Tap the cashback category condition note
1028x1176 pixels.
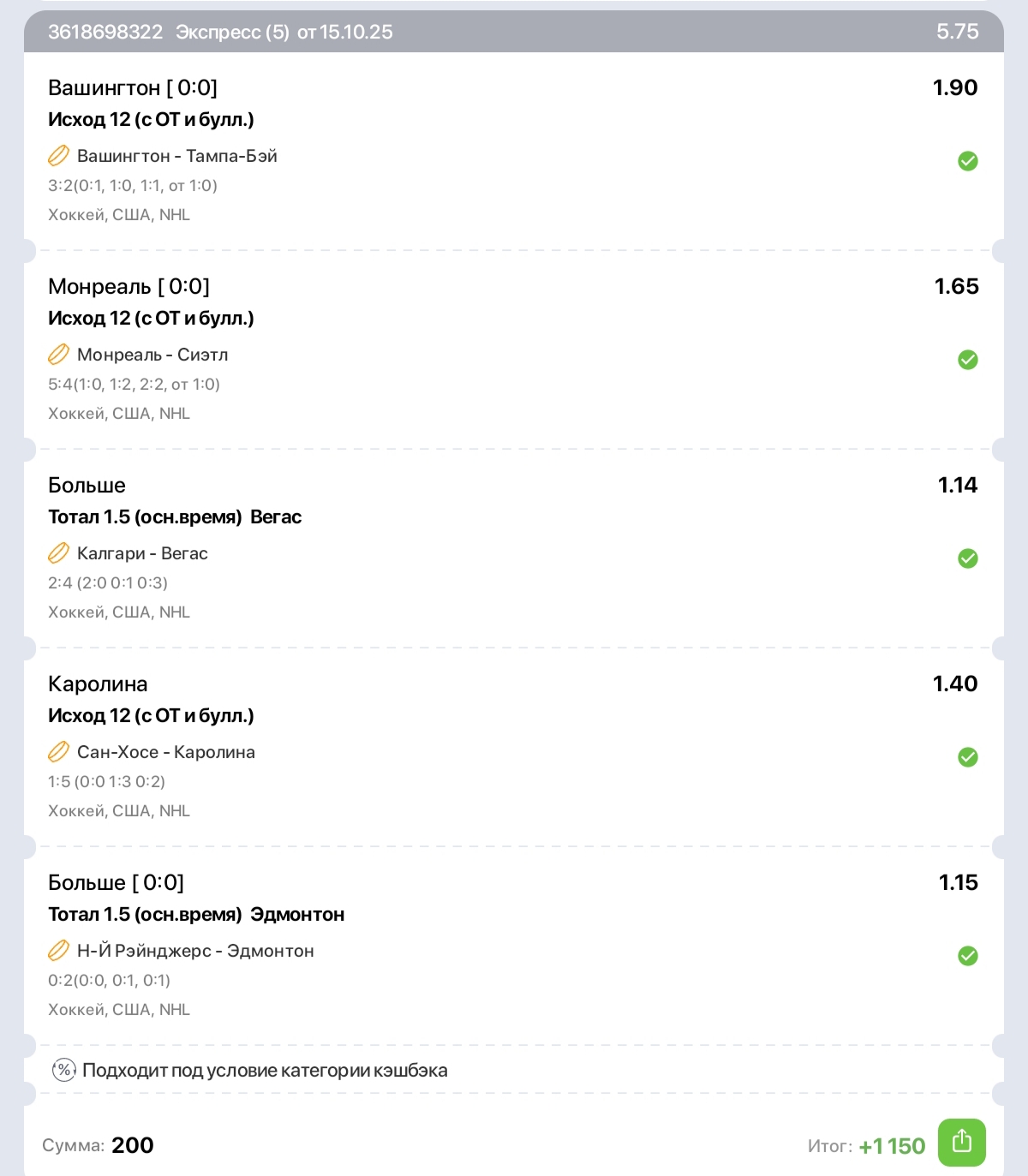click(265, 1070)
